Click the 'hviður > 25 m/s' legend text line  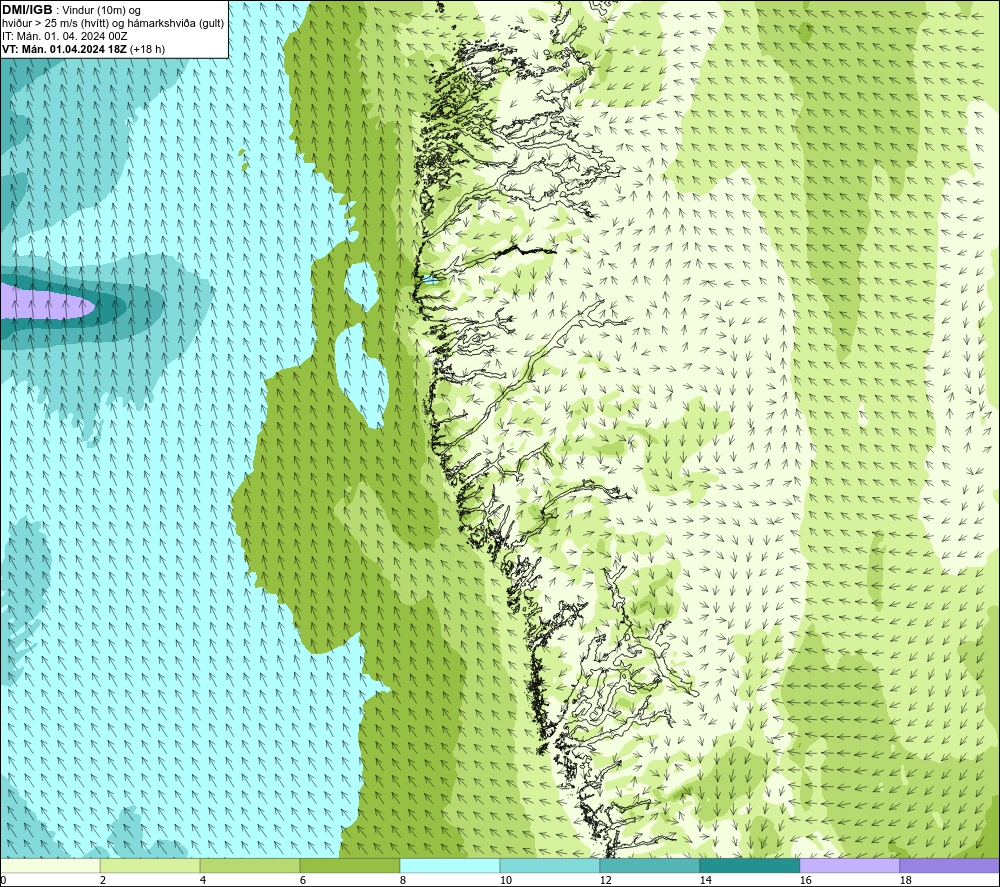113,24
